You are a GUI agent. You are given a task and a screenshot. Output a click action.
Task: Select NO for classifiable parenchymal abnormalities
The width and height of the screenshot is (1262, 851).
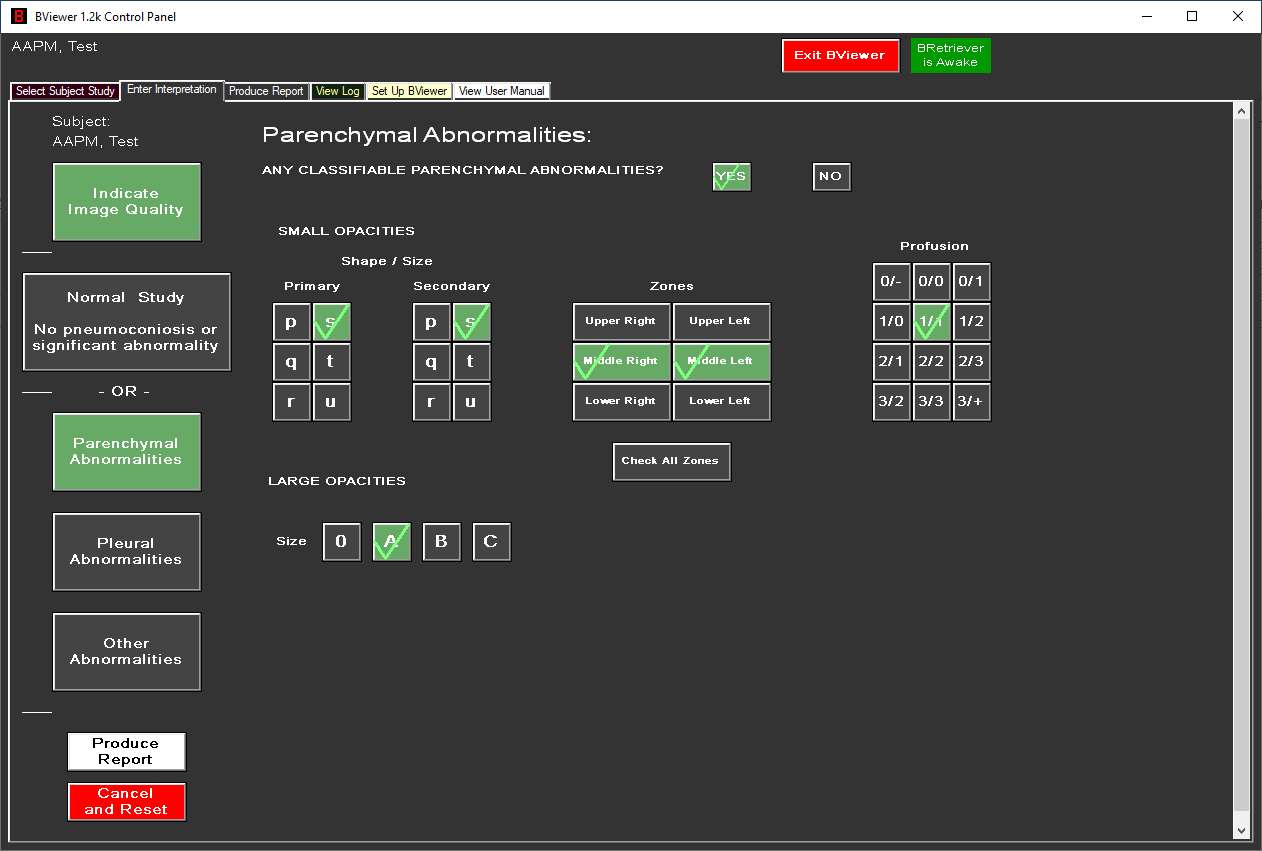coord(831,177)
